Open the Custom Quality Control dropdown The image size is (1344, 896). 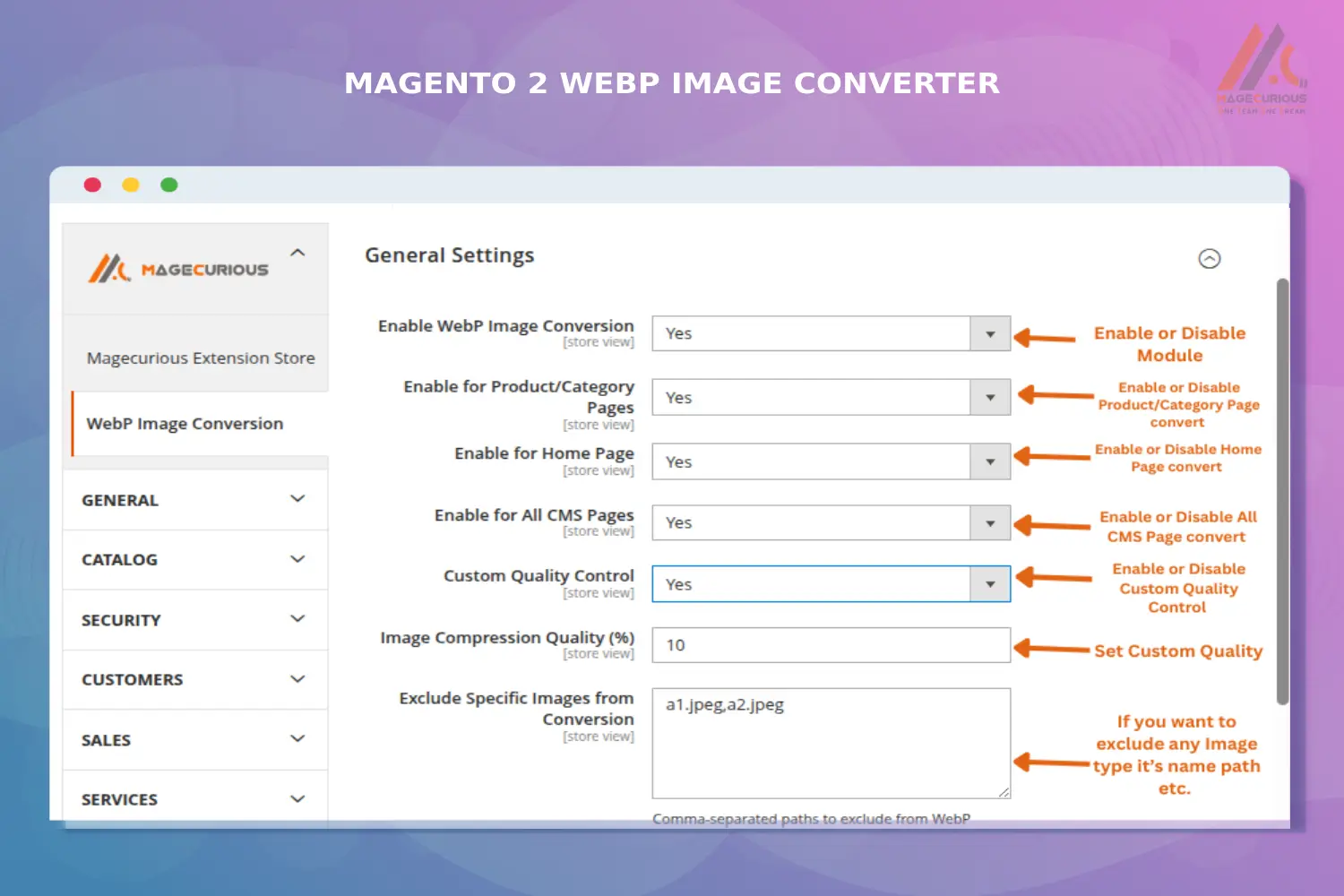pos(831,584)
